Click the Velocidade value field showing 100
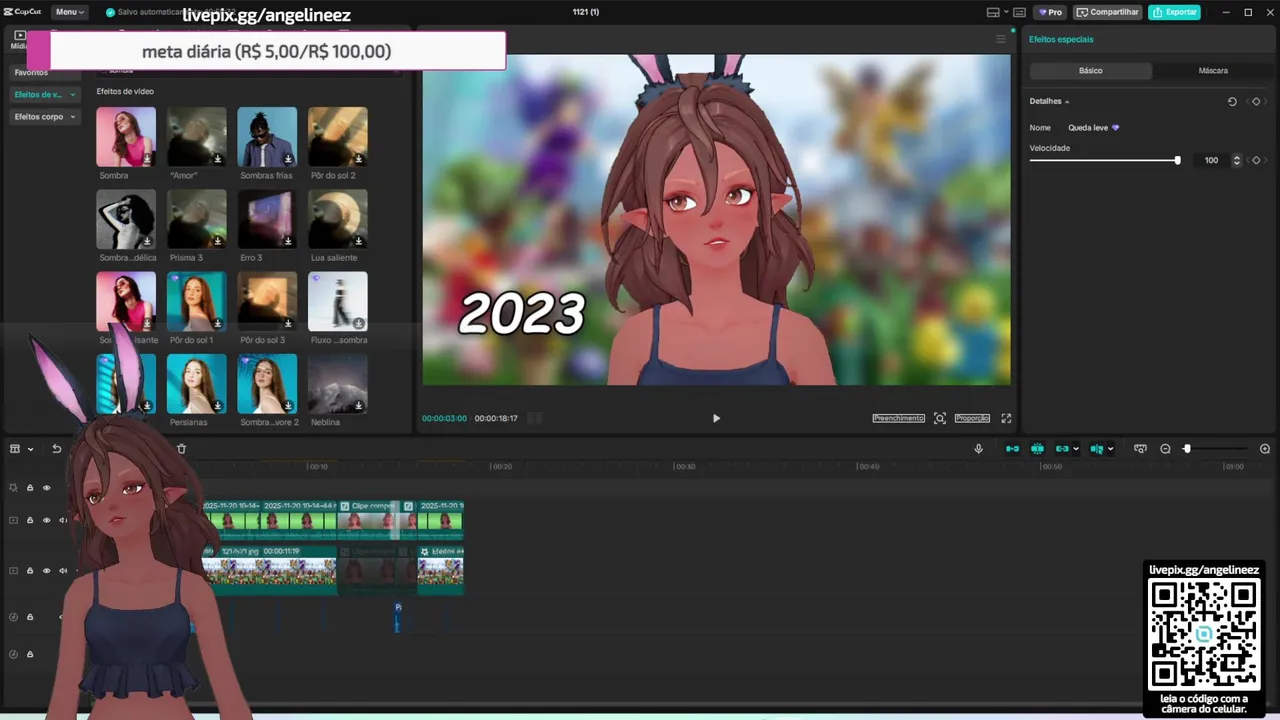 pos(1211,160)
